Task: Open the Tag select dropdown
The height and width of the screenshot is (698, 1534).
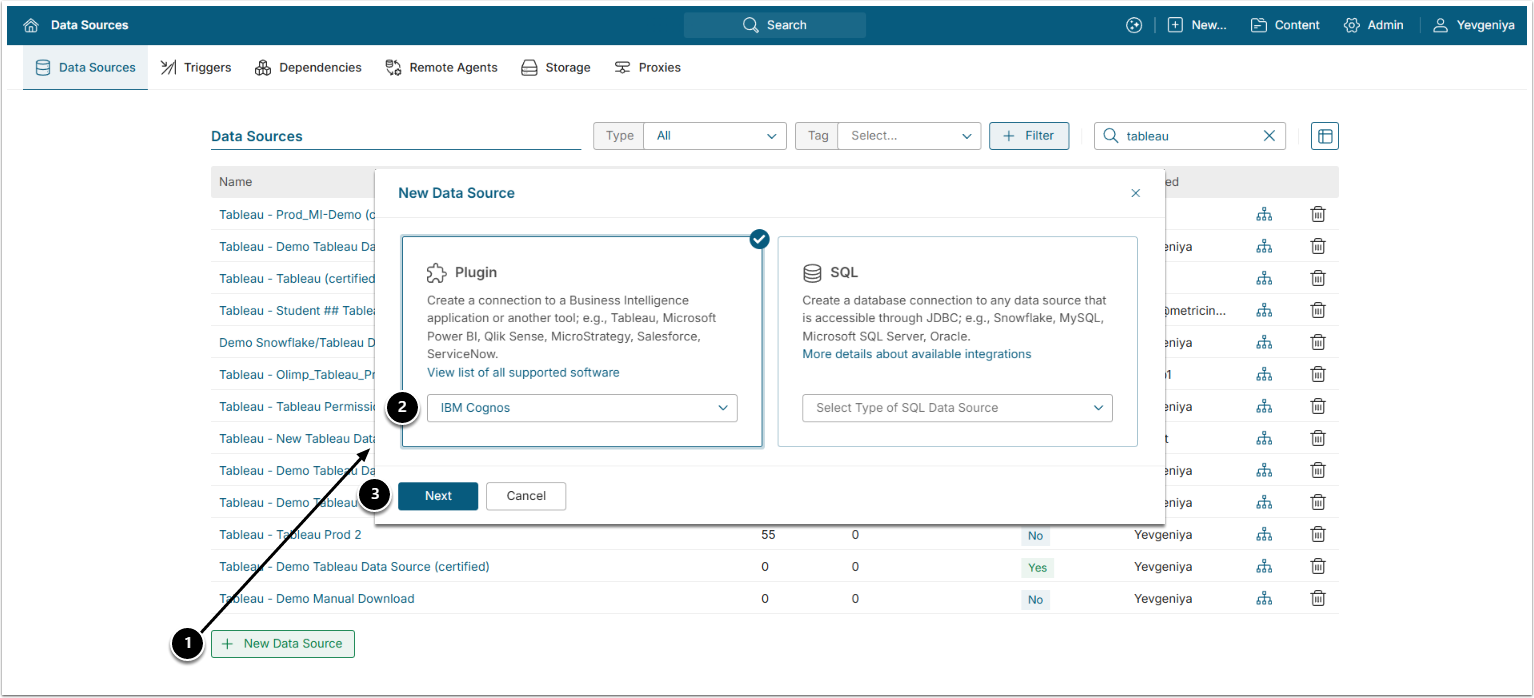Action: click(909, 136)
